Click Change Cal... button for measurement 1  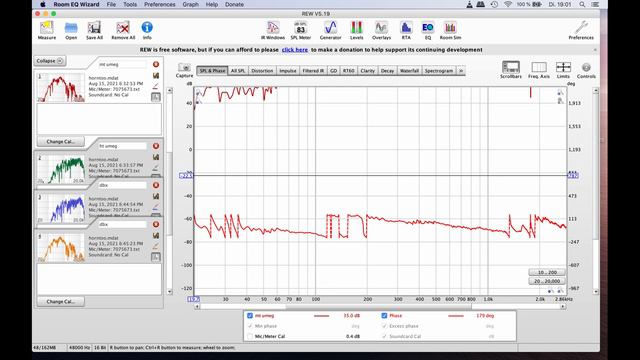60,142
